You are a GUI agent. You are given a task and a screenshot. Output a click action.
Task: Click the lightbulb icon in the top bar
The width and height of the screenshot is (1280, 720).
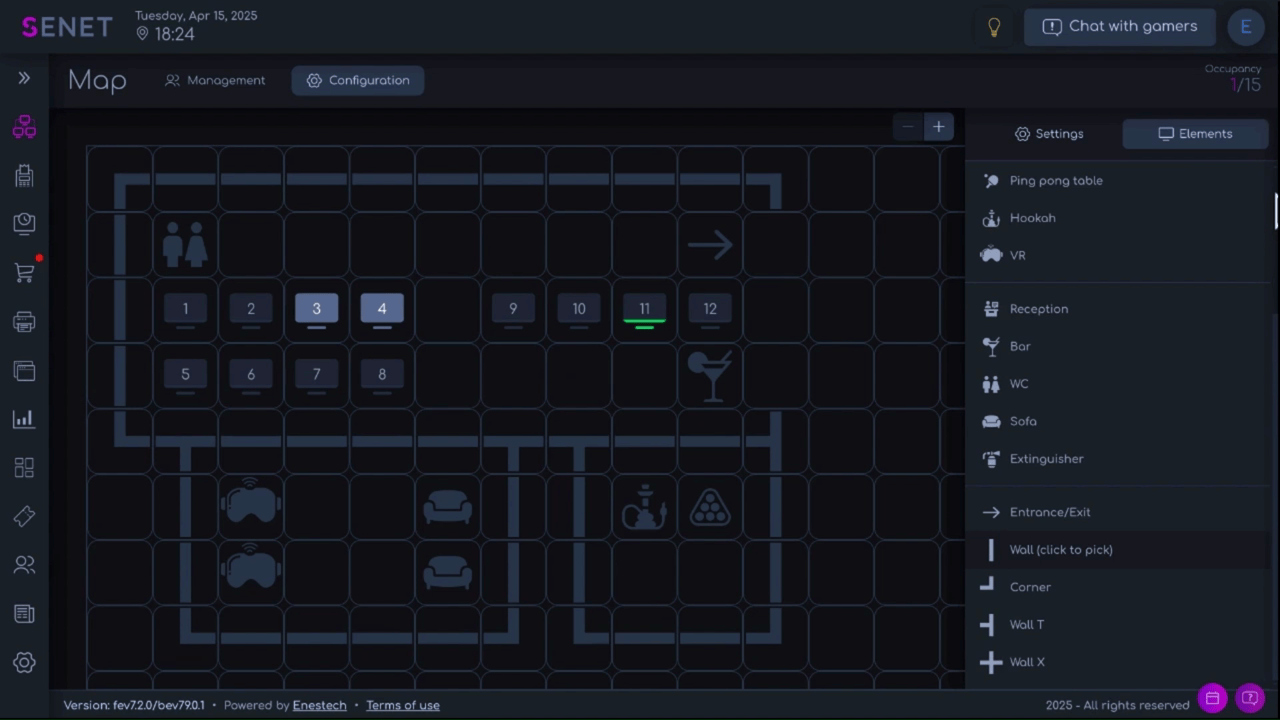tap(994, 26)
